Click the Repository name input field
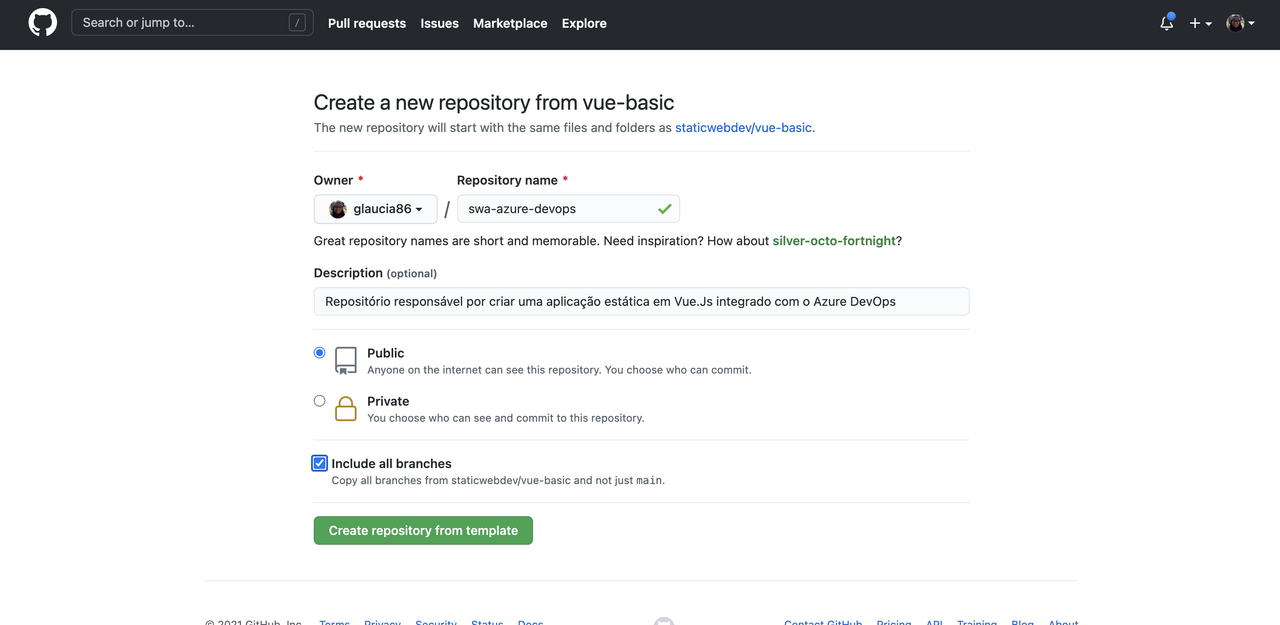The height and width of the screenshot is (625, 1280). [x=568, y=209]
